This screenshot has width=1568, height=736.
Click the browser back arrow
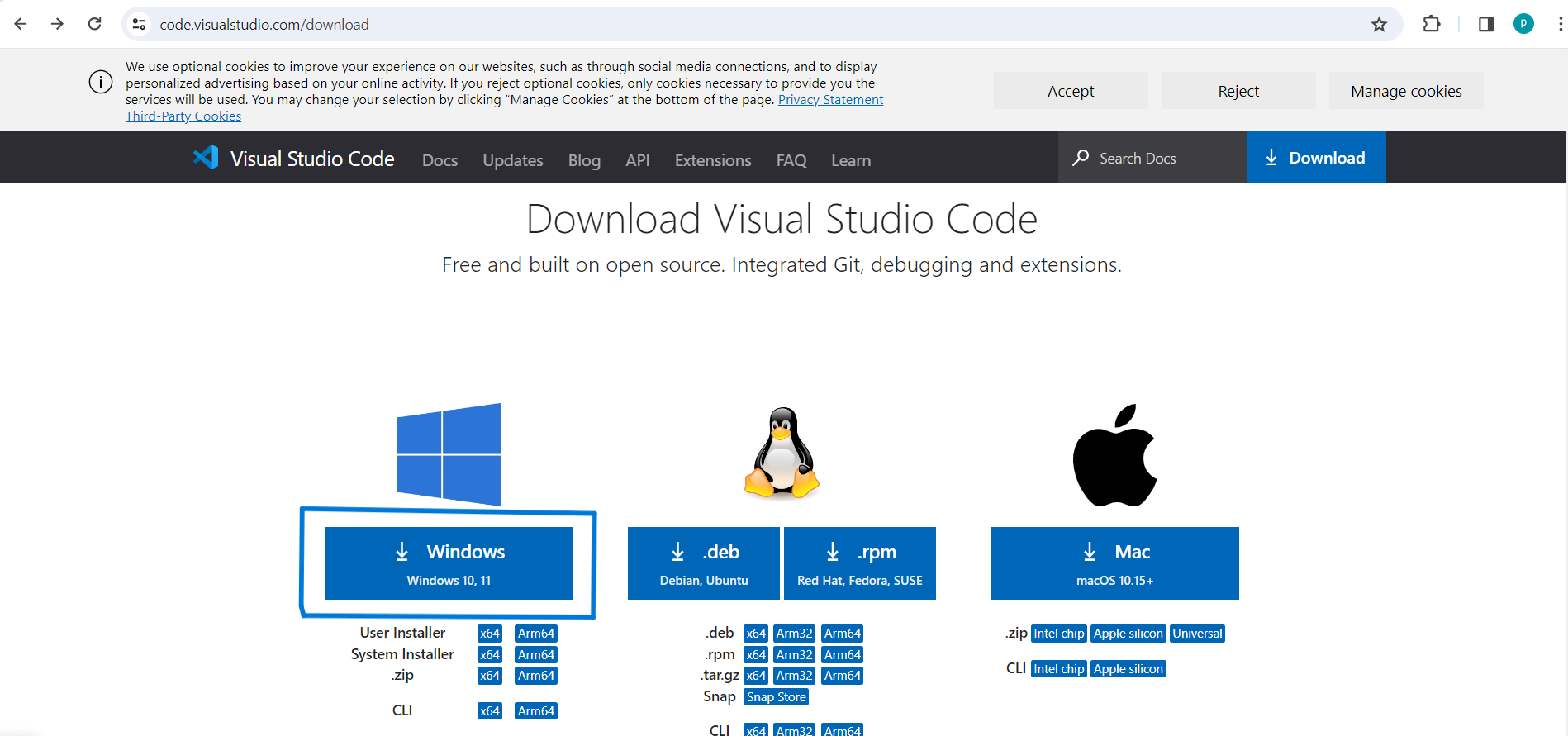coord(21,24)
